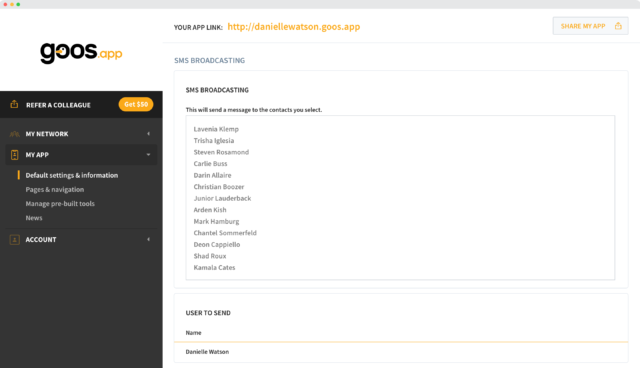Viewport: 640px width, 368px height.
Task: Click the Refer a Colleague share icon
Action: coord(14,104)
